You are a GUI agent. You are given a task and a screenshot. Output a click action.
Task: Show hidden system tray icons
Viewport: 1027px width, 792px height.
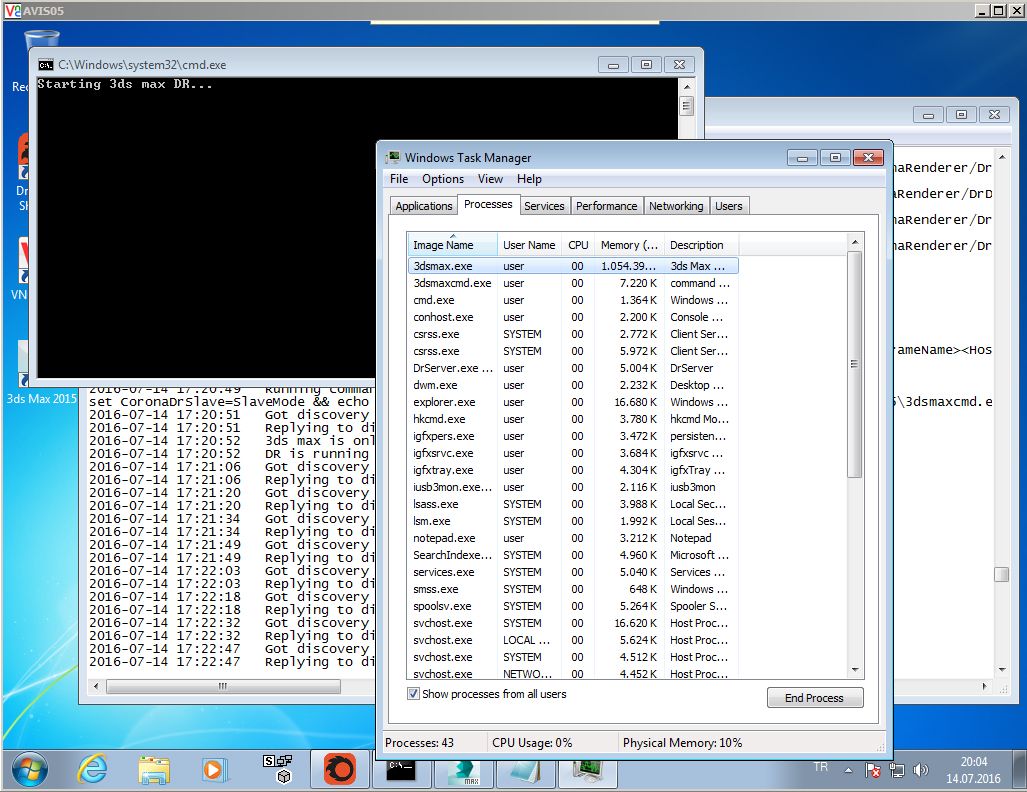point(848,770)
